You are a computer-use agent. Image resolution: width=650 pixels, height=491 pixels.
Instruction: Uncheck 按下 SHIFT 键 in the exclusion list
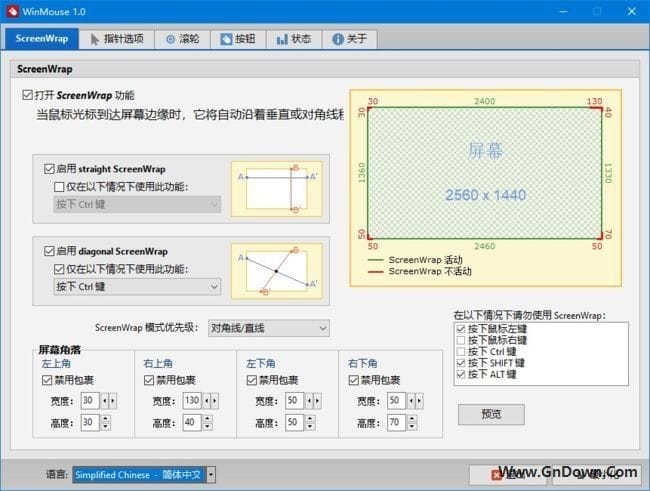(x=461, y=363)
